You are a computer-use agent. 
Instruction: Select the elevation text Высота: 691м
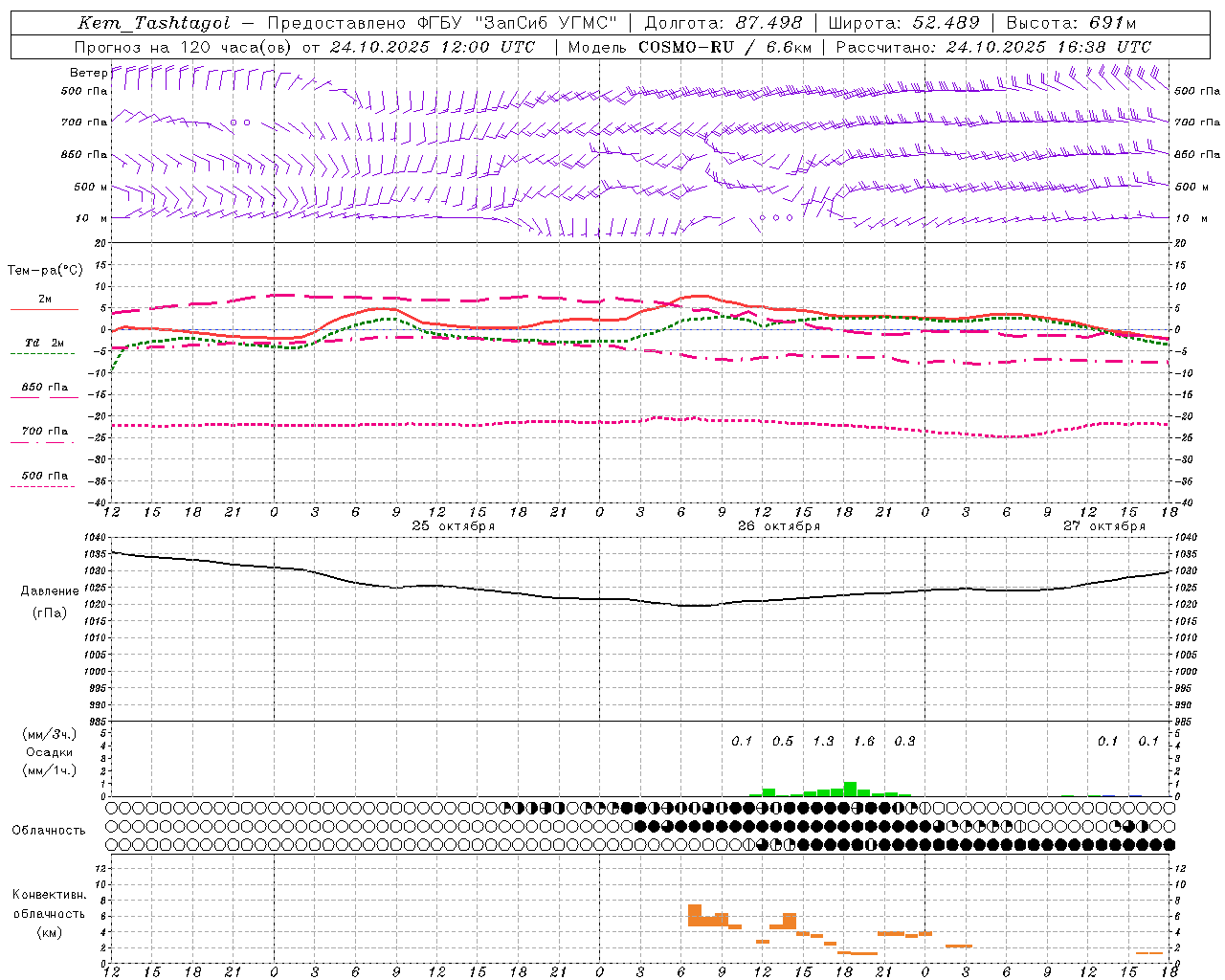1072,23
